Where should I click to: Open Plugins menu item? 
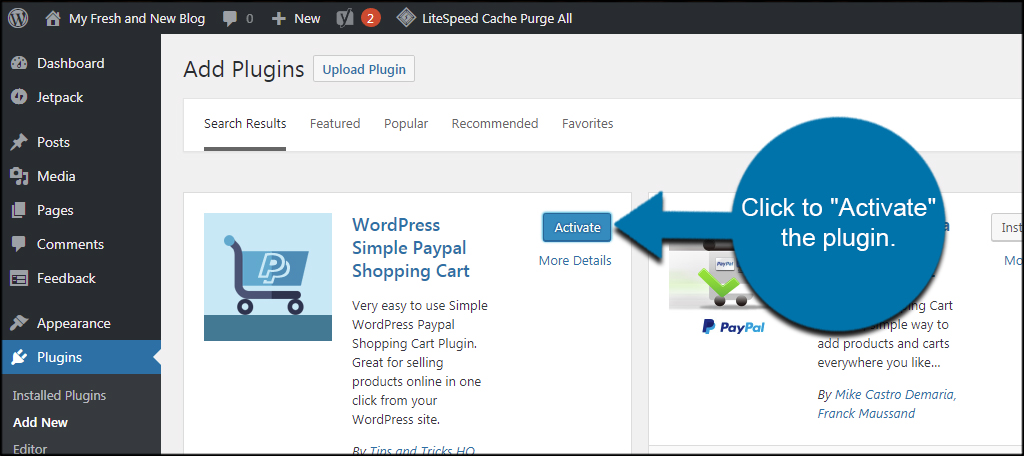(x=59, y=357)
